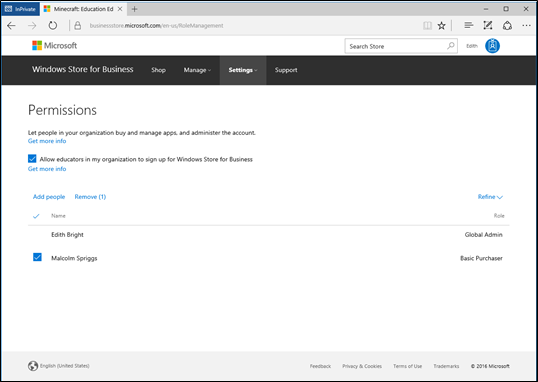Screen dimensions: 538x382
Task: Uncheck Allow educators to sign up checkbox
Action: pos(32,159)
